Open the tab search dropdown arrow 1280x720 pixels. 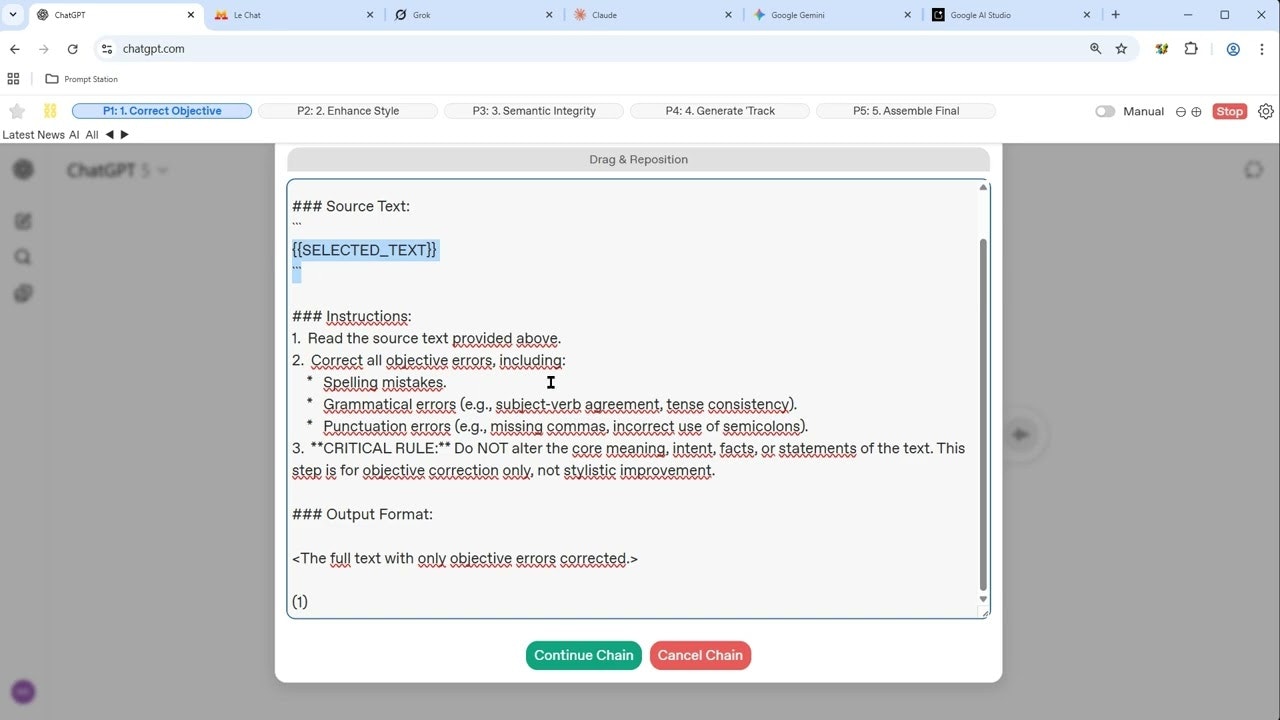click(13, 15)
